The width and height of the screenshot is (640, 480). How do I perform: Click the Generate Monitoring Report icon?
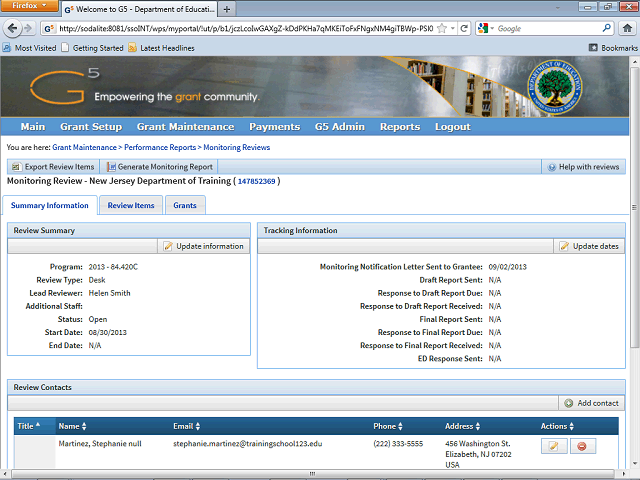pyautogui.click(x=111, y=167)
